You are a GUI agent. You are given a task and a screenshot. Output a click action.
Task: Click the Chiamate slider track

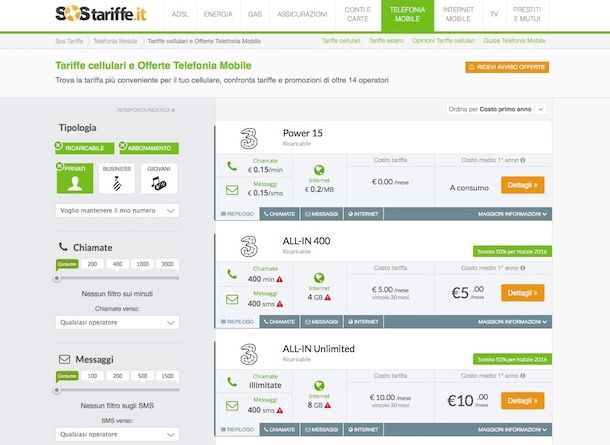[x=117, y=278]
